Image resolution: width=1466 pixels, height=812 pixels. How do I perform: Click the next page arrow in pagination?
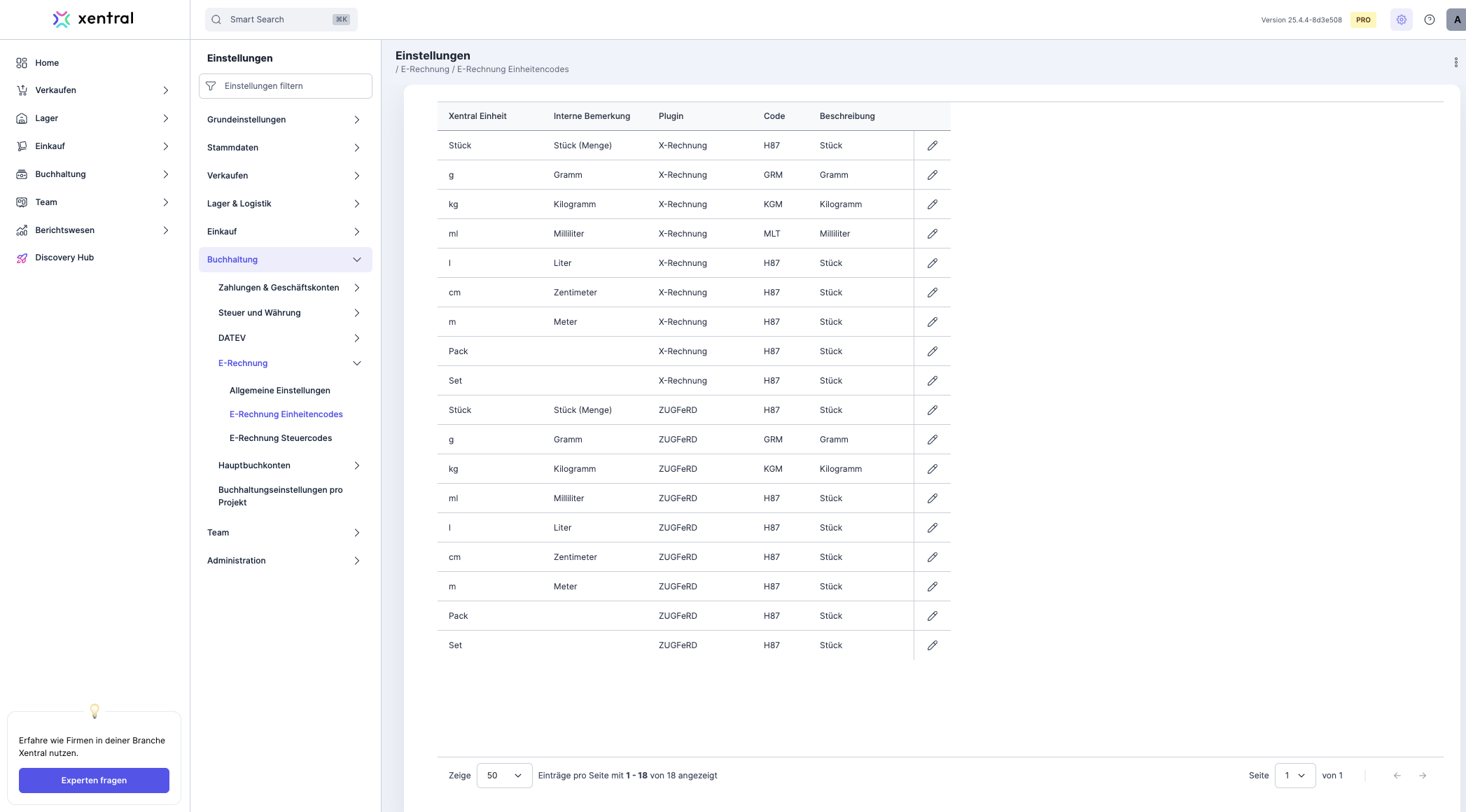point(1422,776)
